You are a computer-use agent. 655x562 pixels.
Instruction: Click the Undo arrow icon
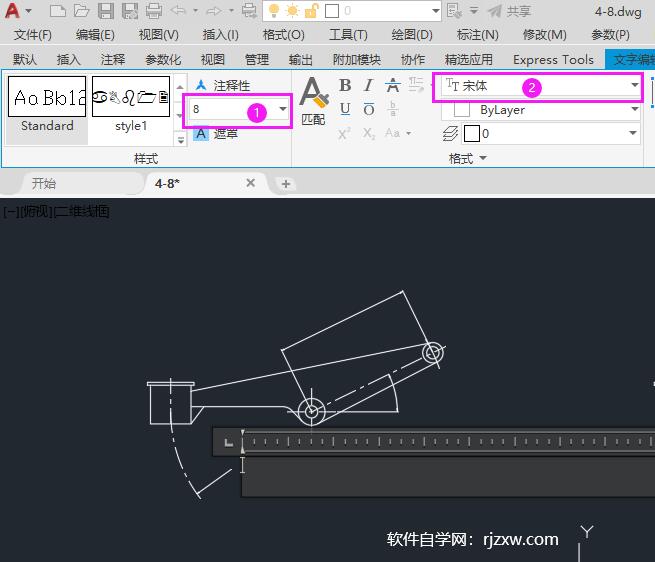(x=178, y=11)
